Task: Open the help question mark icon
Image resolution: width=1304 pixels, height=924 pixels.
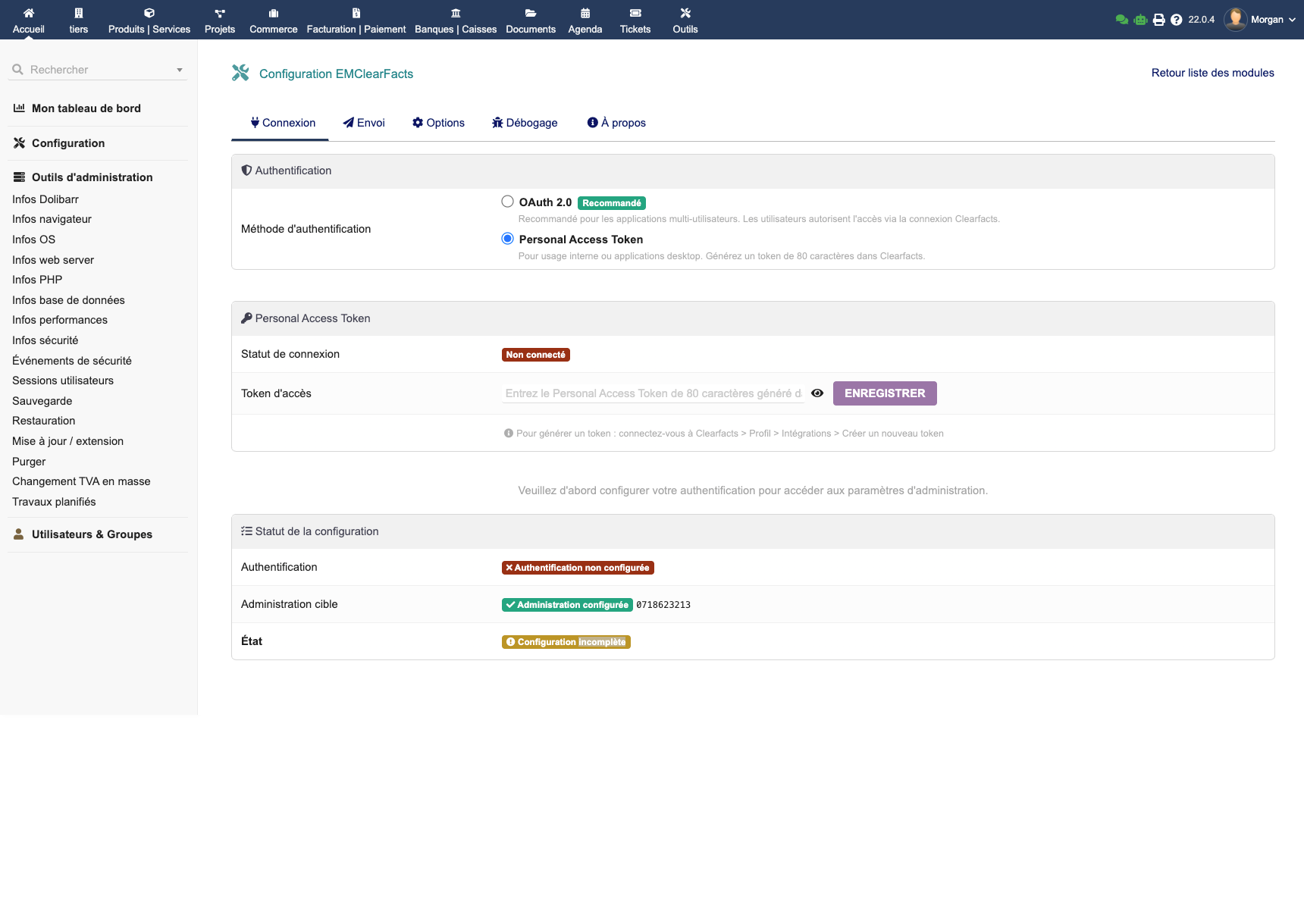Action: 1176,19
